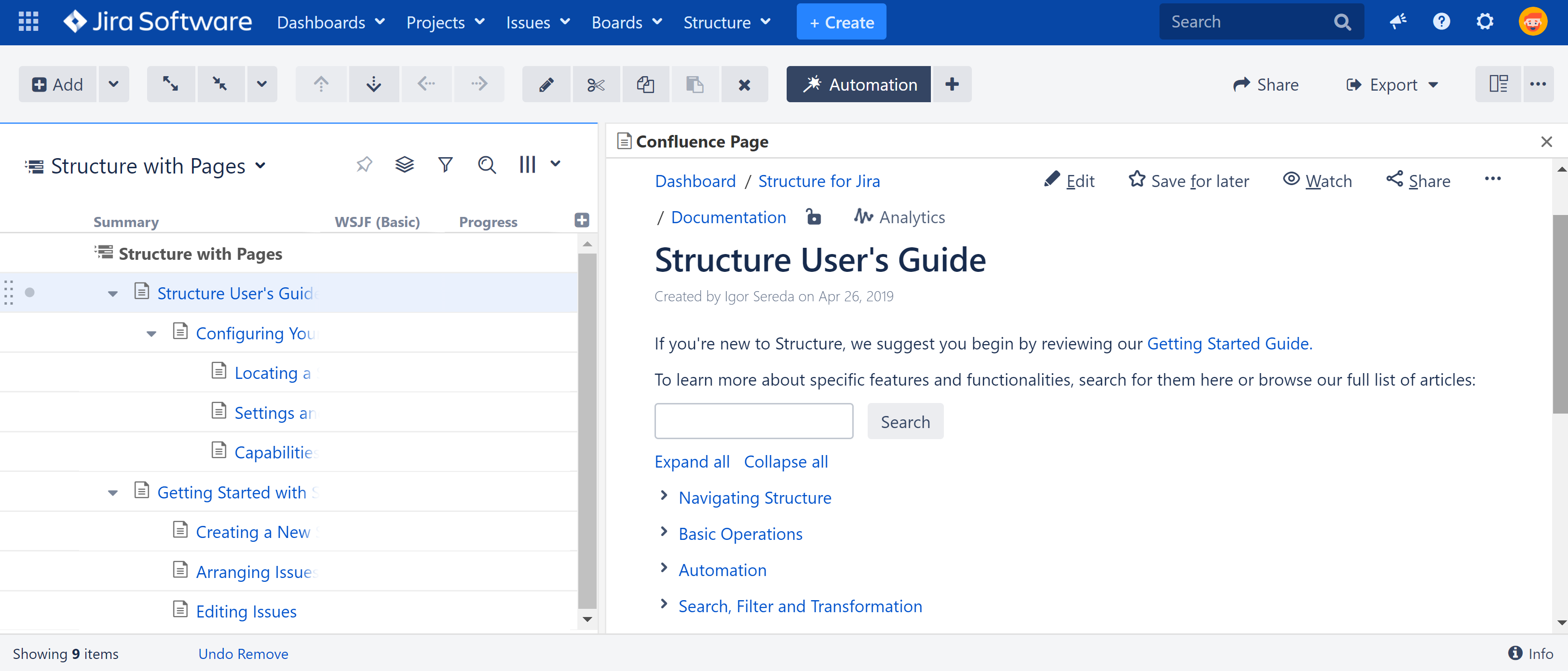The height and width of the screenshot is (671, 1568).
Task: Toggle the Automation panel
Action: tap(858, 84)
